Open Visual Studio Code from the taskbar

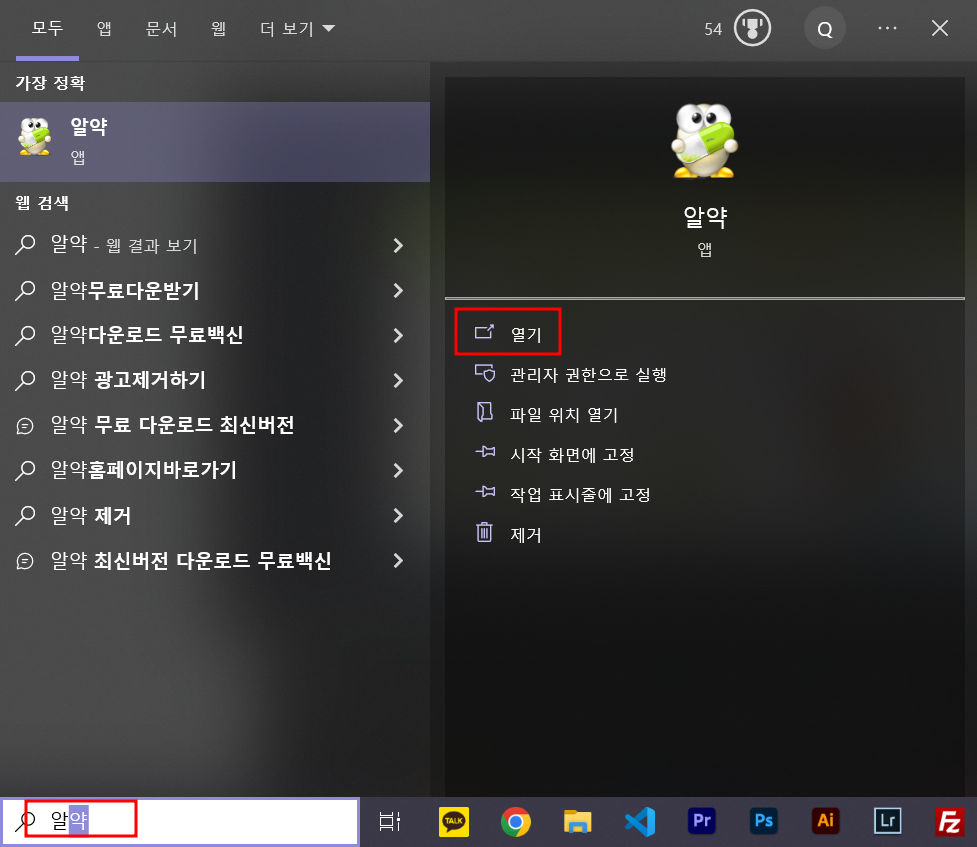tap(640, 821)
